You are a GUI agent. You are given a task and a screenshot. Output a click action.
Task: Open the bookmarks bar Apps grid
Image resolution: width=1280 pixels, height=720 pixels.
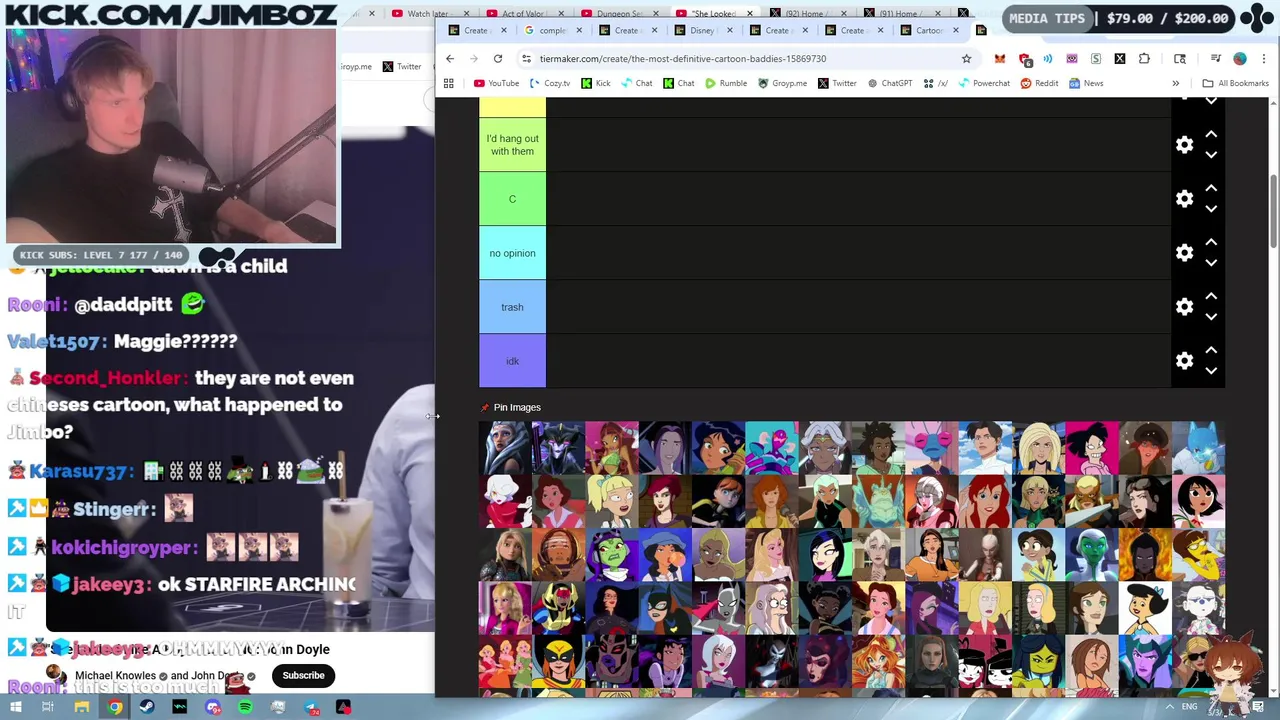[449, 83]
